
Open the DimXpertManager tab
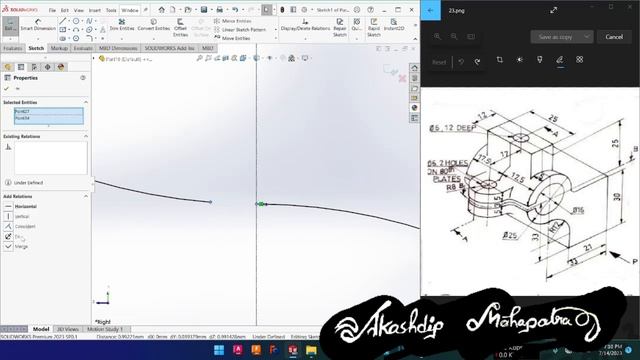coord(47,67)
